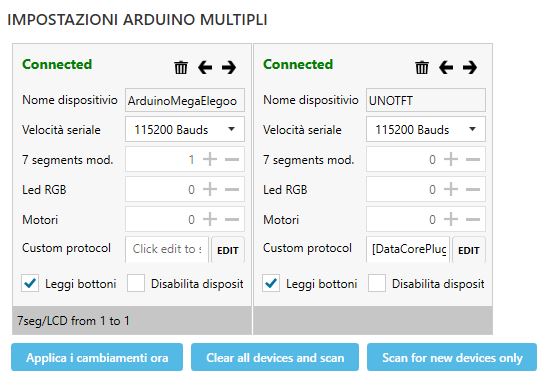Enable Disabilita dispositivo for ArduinoMegaElegoo
The width and height of the screenshot is (549, 385).
tap(136, 283)
